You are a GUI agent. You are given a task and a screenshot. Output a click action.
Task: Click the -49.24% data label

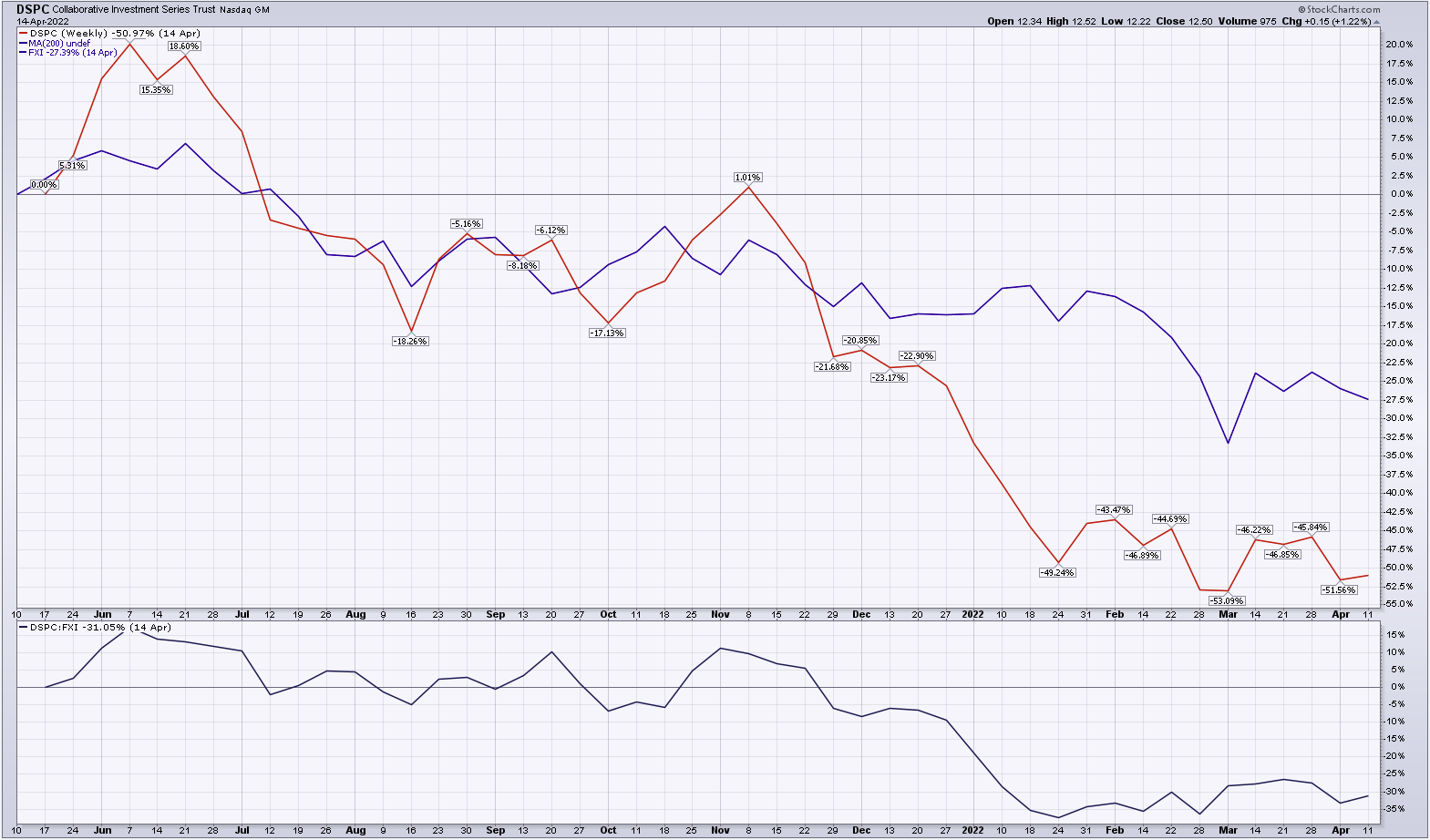1057,572
